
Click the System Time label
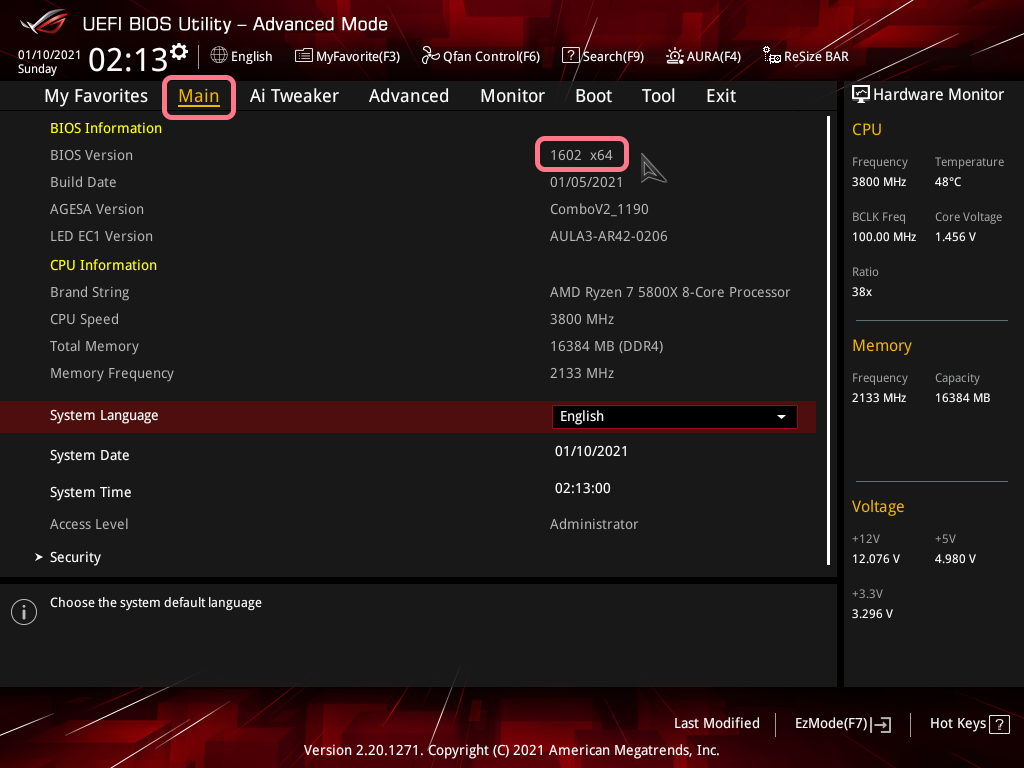click(x=91, y=492)
